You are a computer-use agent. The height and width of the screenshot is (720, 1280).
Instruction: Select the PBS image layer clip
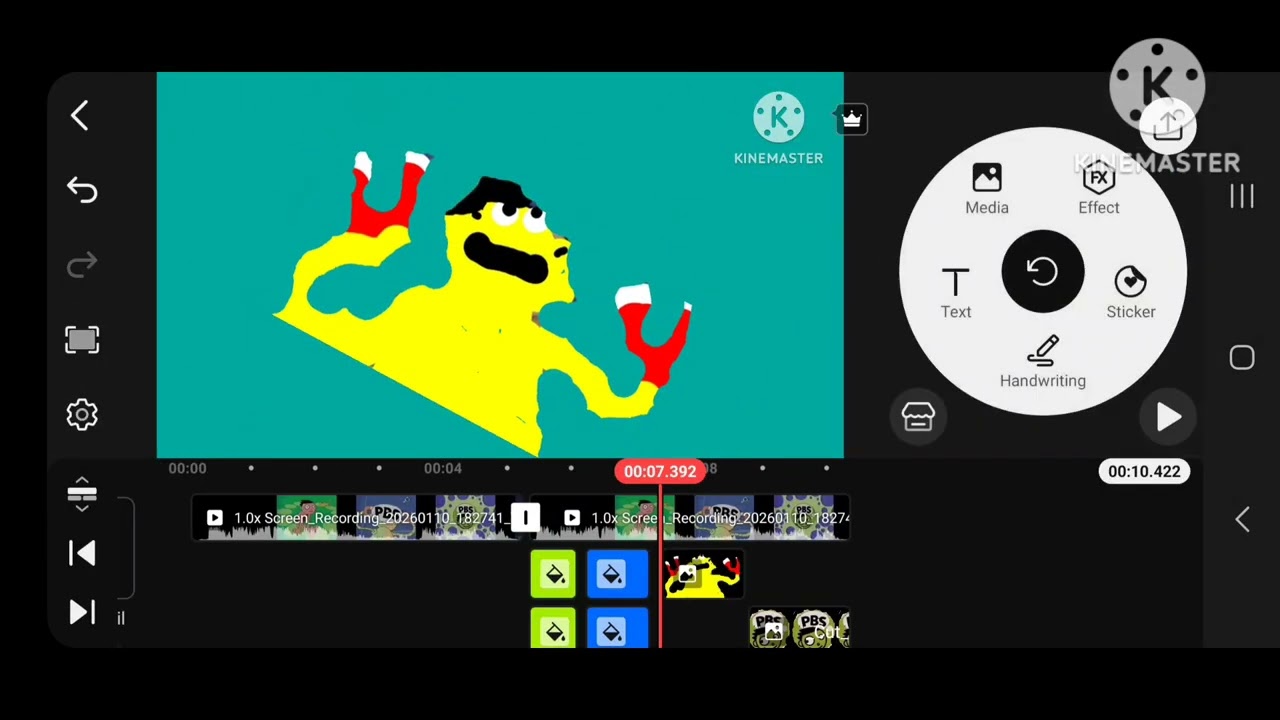point(799,630)
